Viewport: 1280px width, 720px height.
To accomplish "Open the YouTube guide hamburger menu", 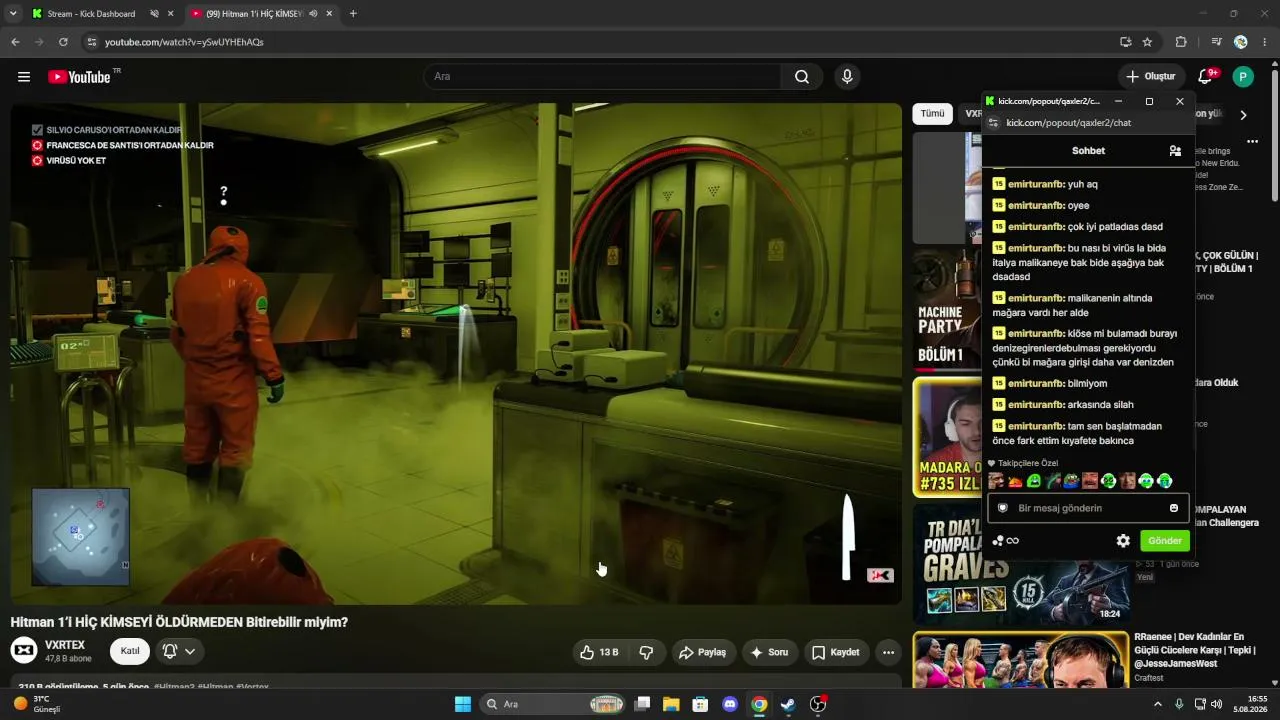I will pos(24,77).
